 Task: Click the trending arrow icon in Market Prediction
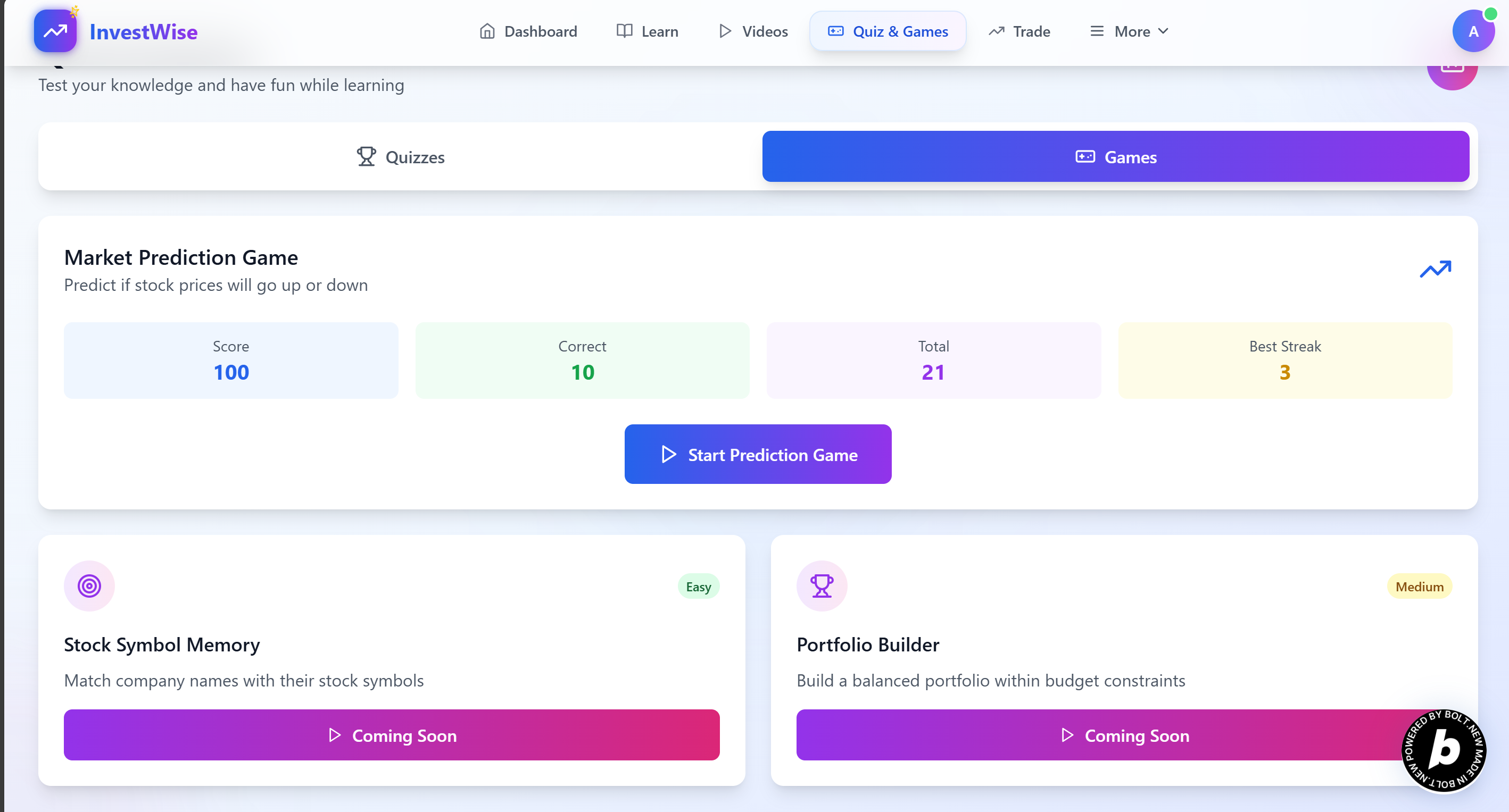pos(1435,269)
